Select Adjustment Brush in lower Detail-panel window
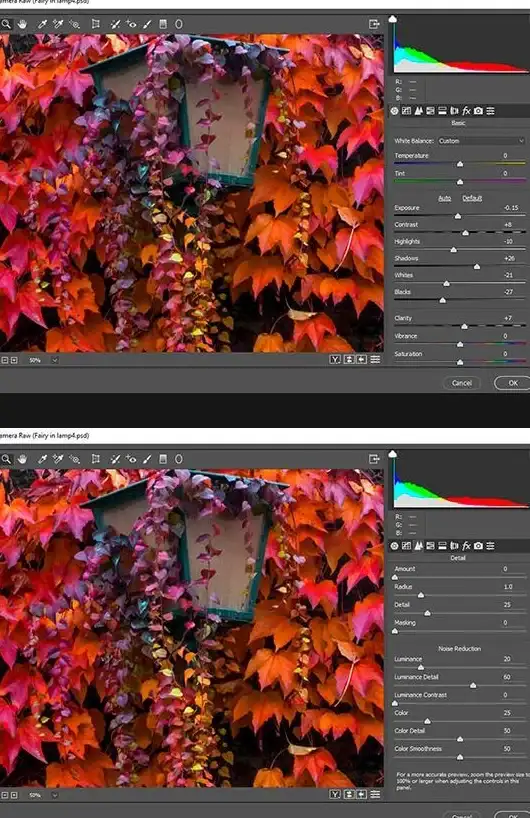Viewport: 530px width, 818px height. pos(147,459)
